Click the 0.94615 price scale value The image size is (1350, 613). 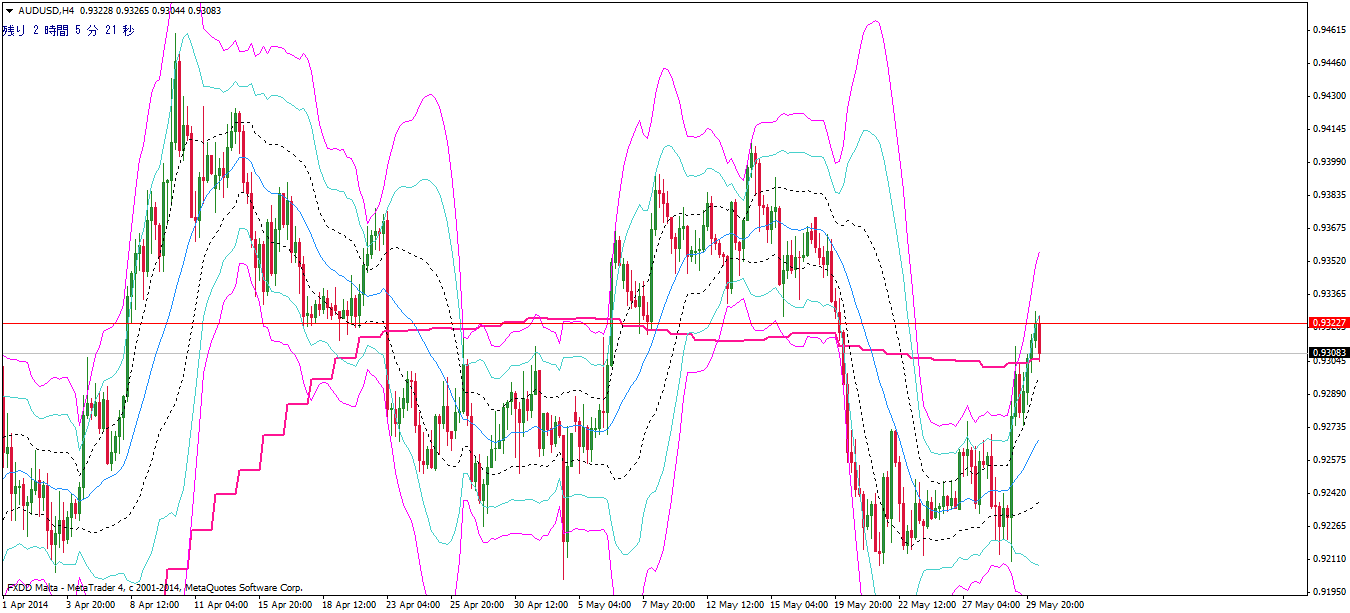coord(1329,30)
